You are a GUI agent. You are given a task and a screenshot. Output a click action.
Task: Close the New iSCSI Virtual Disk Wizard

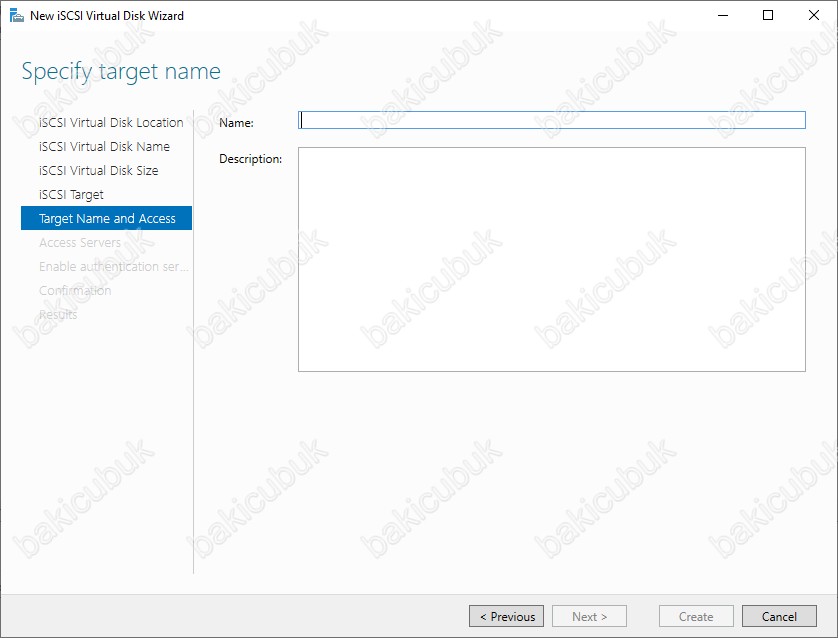(813, 15)
